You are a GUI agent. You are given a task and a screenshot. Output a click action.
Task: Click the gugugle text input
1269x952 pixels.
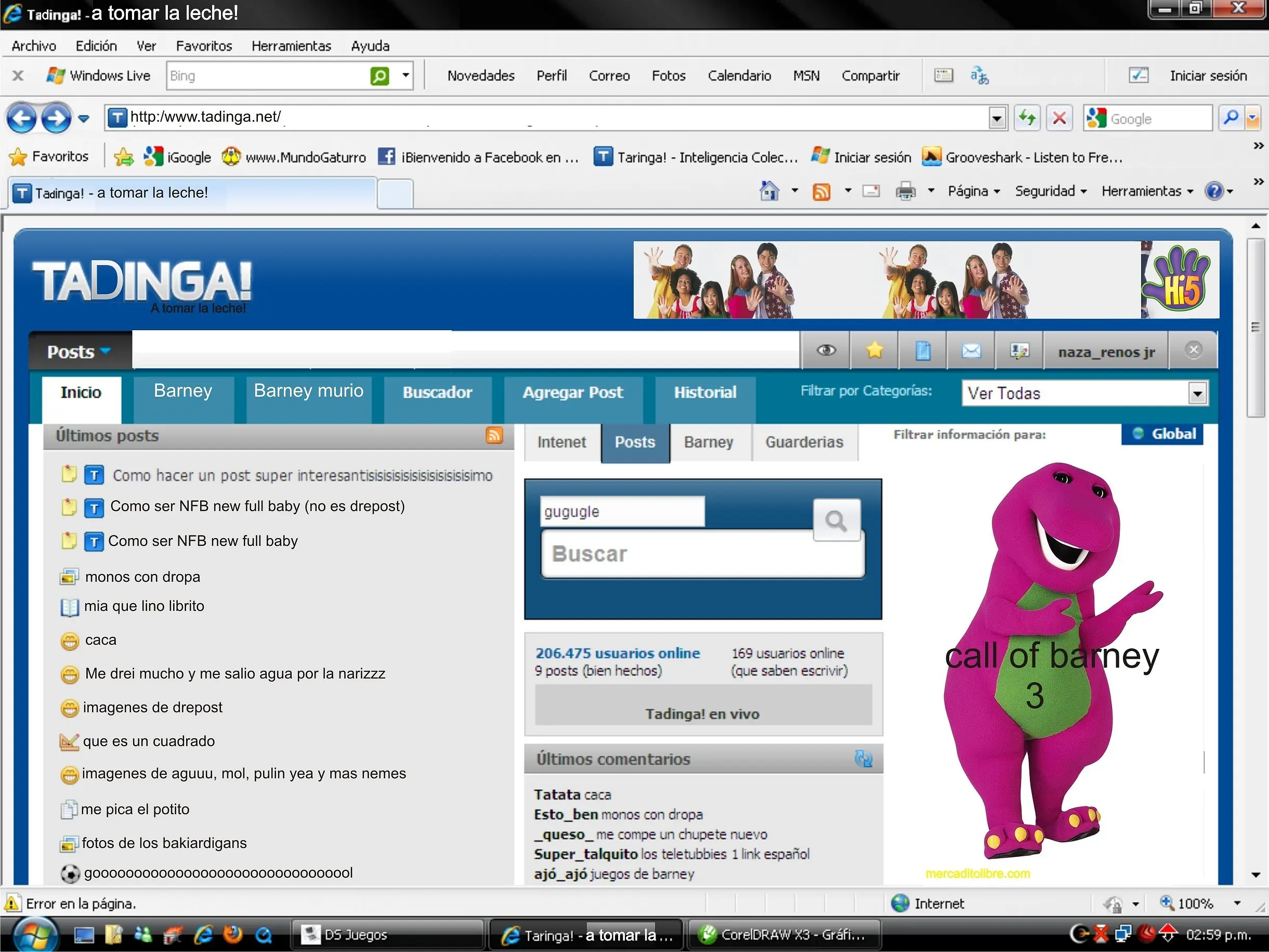point(622,511)
